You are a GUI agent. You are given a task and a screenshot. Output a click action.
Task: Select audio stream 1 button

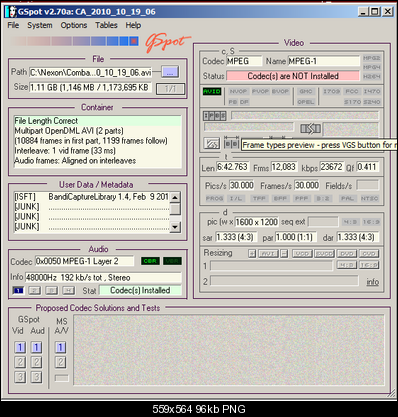[x=18, y=290]
